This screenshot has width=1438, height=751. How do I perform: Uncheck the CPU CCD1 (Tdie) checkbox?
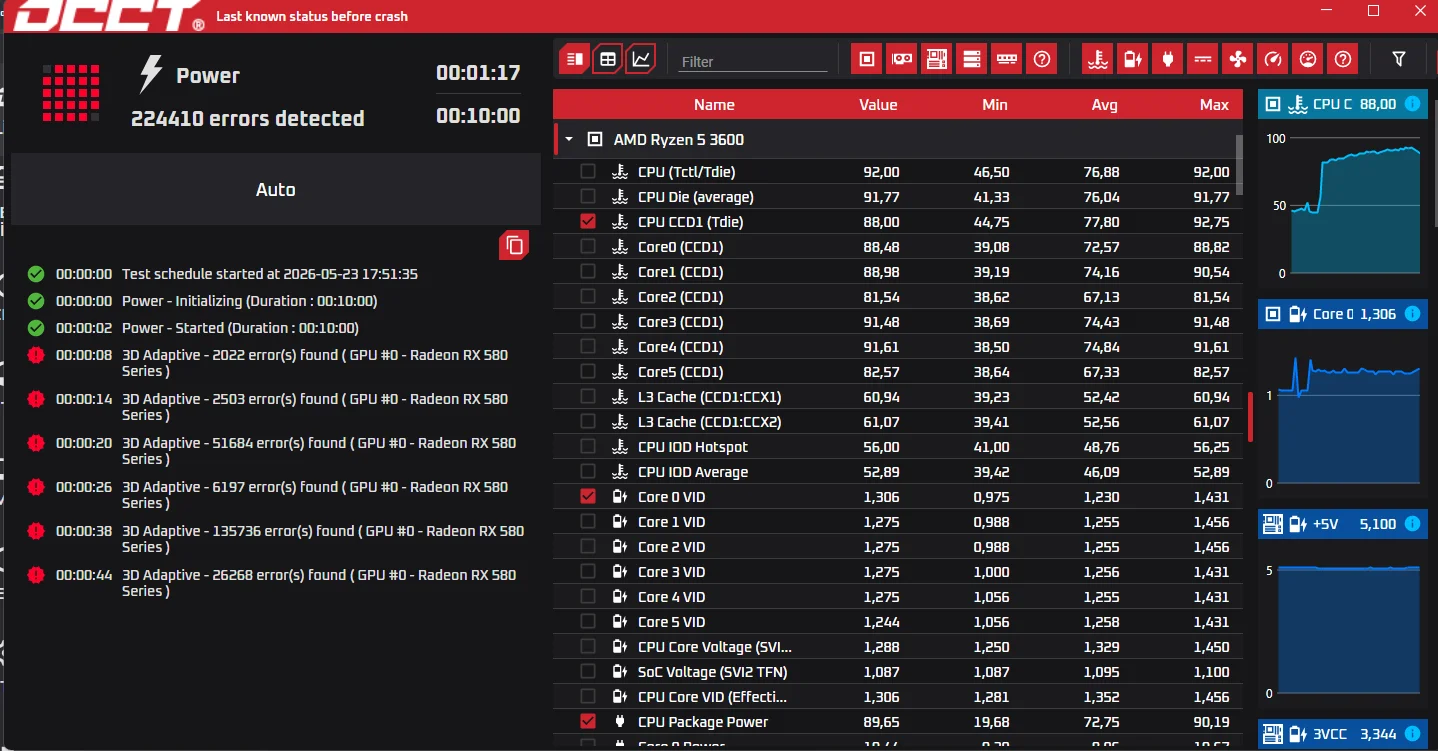pos(588,222)
